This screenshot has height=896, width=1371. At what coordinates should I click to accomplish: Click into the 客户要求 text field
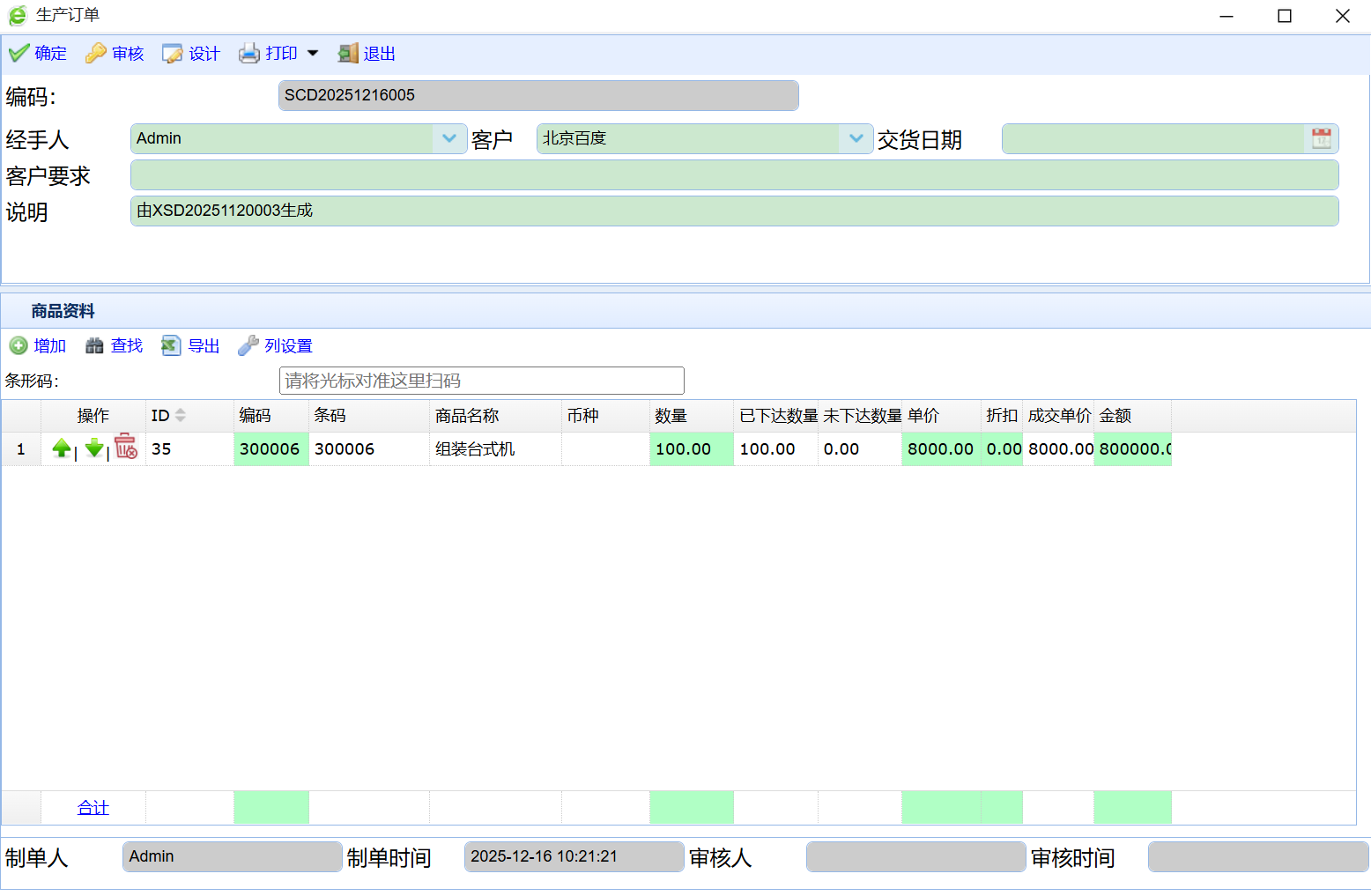[x=733, y=175]
